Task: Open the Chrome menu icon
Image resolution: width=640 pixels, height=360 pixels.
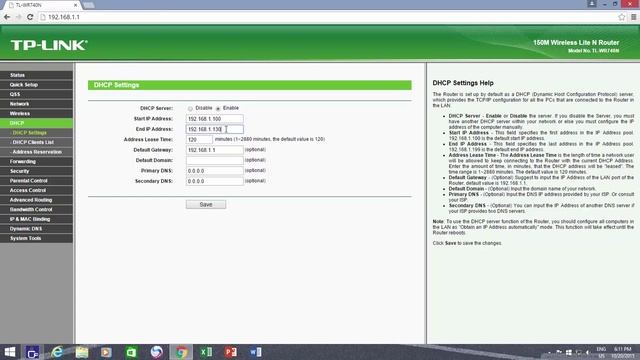Action: pyautogui.click(x=633, y=17)
